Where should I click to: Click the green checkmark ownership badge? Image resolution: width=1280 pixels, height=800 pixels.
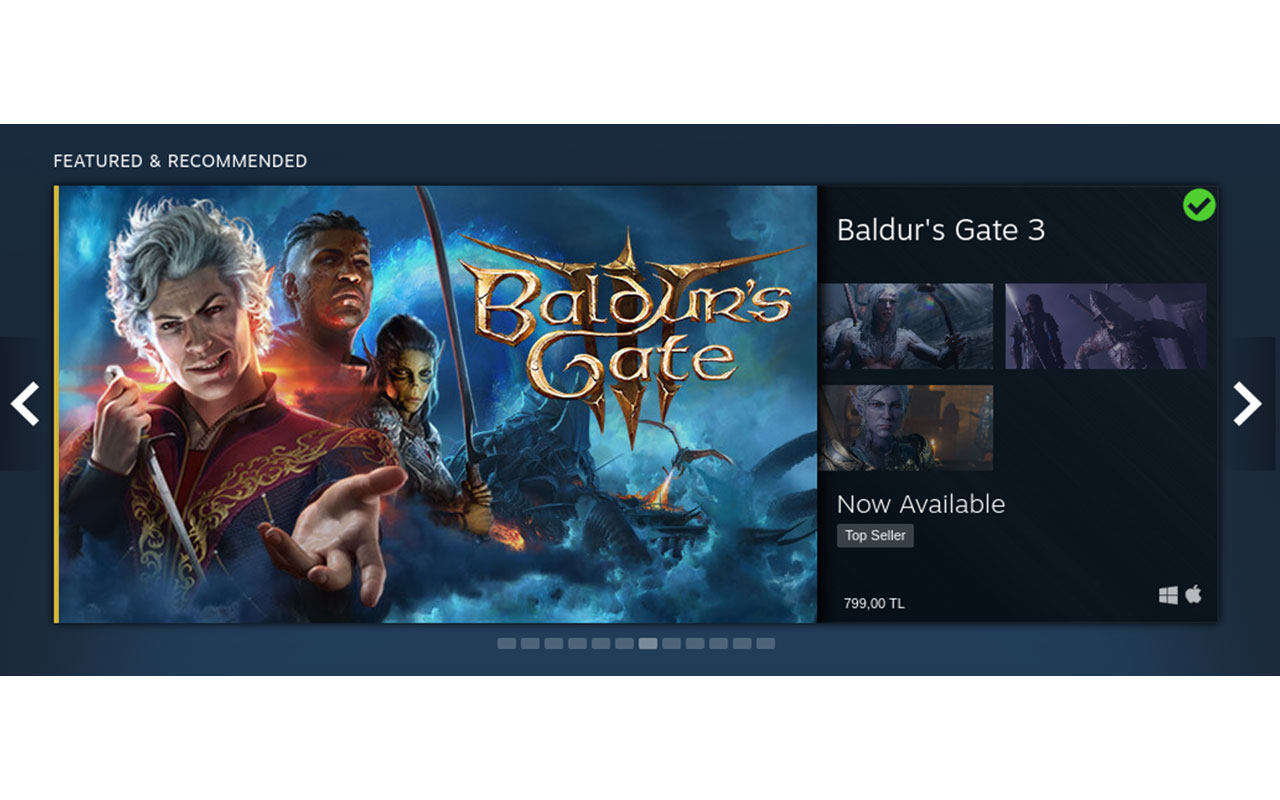(x=1199, y=205)
